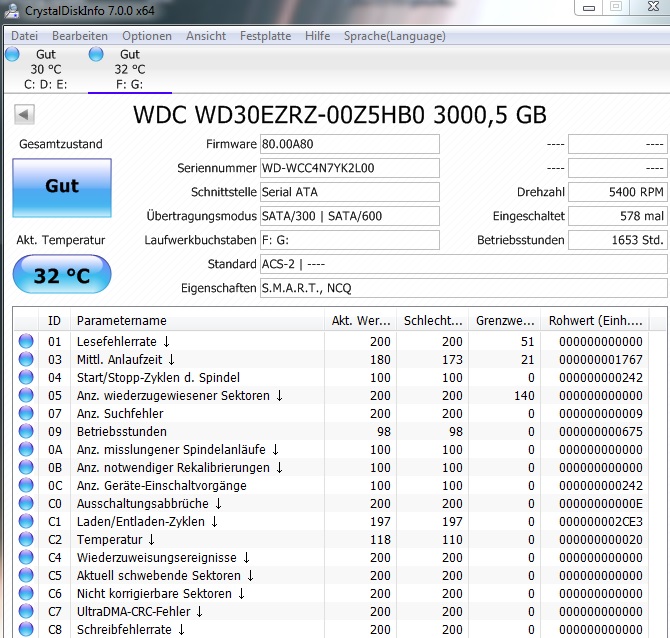Click the Schlecht... column header
The image size is (670, 638).
[x=433, y=320]
